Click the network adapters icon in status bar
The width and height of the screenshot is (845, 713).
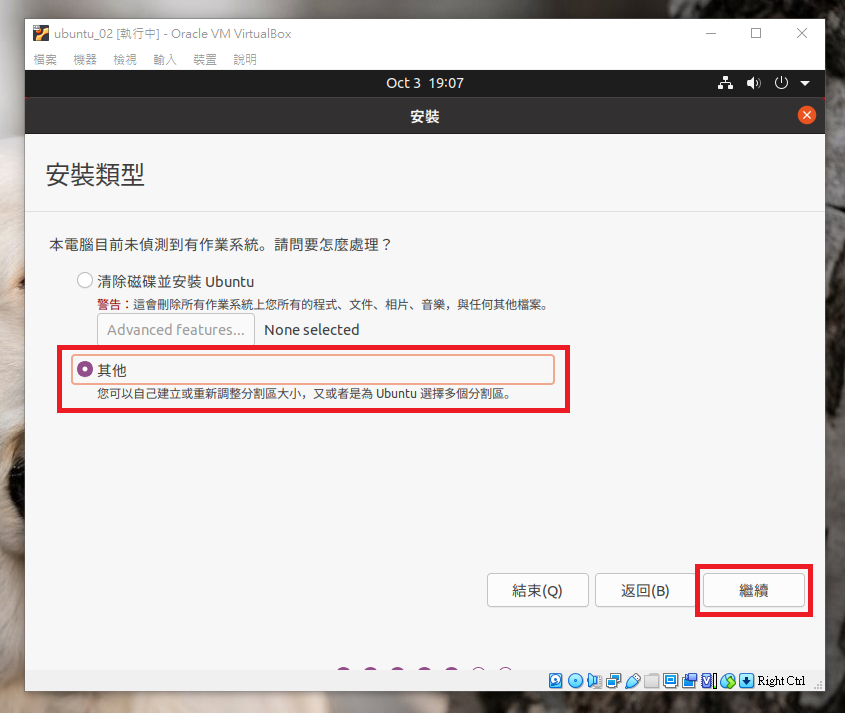pyautogui.click(x=613, y=681)
